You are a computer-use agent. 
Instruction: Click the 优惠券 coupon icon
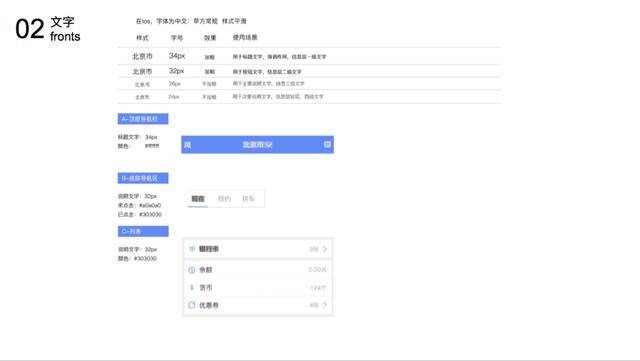tap(192, 305)
